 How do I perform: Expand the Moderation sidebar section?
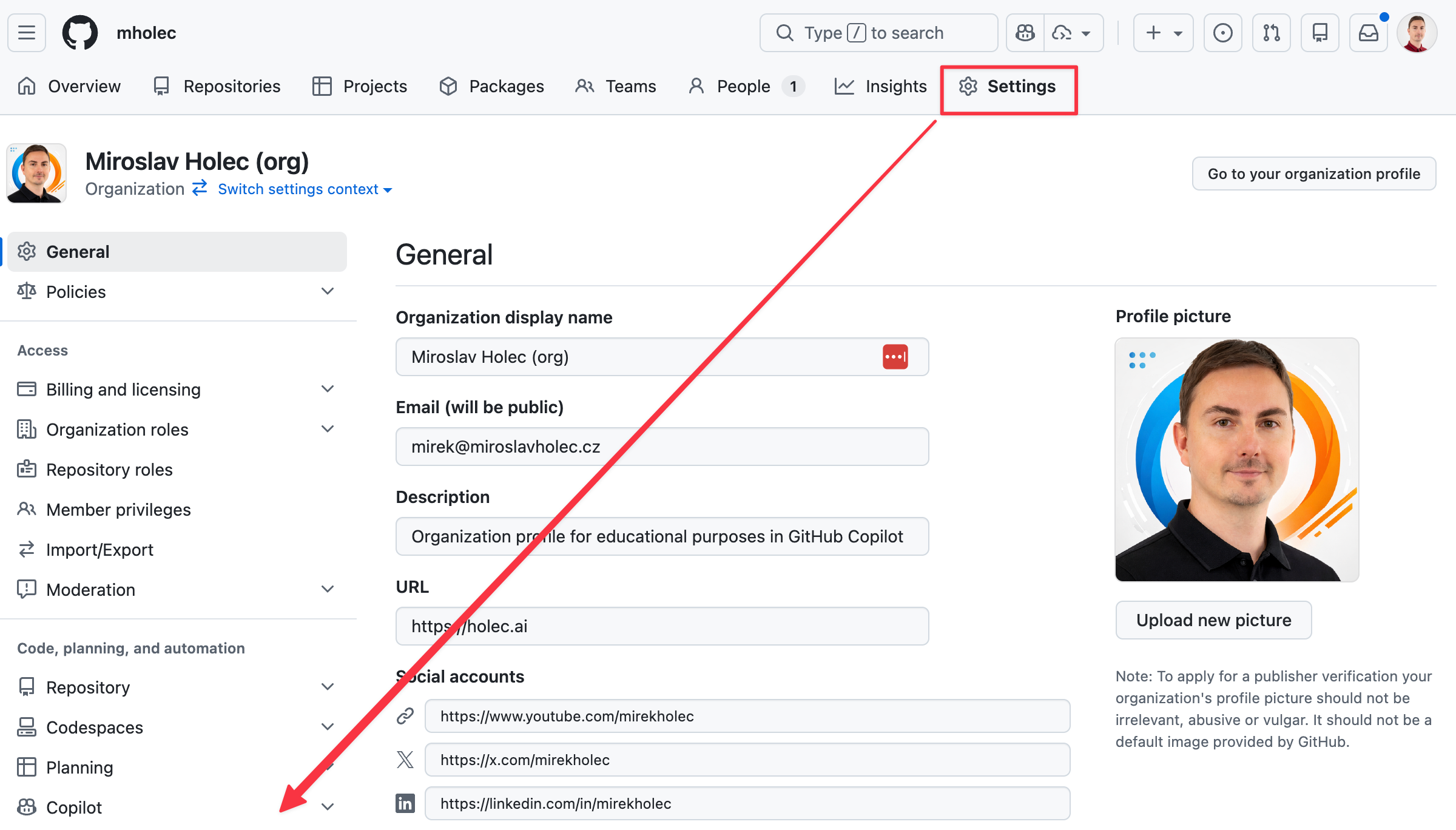pos(328,590)
